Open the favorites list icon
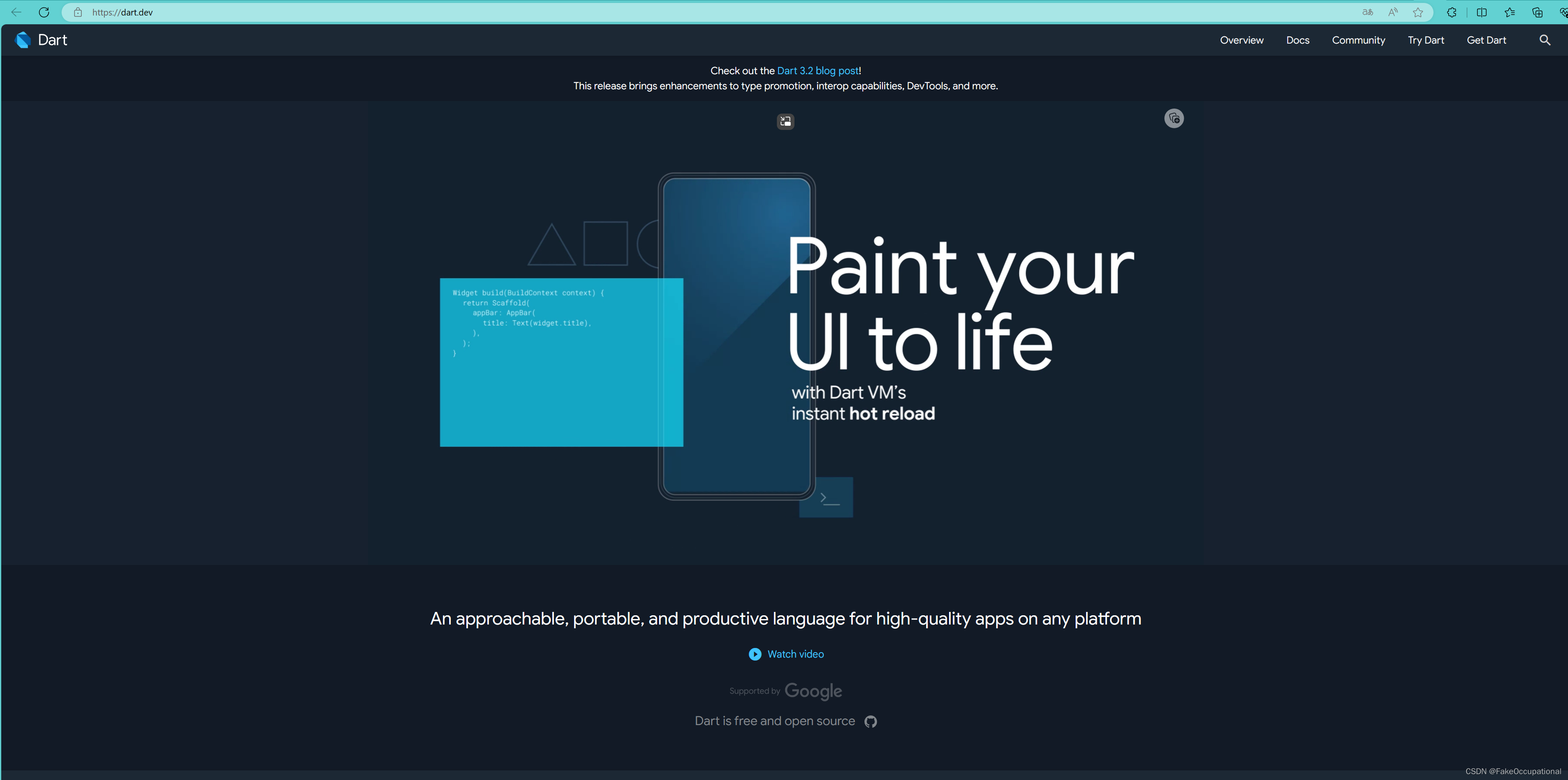 tap(1510, 12)
